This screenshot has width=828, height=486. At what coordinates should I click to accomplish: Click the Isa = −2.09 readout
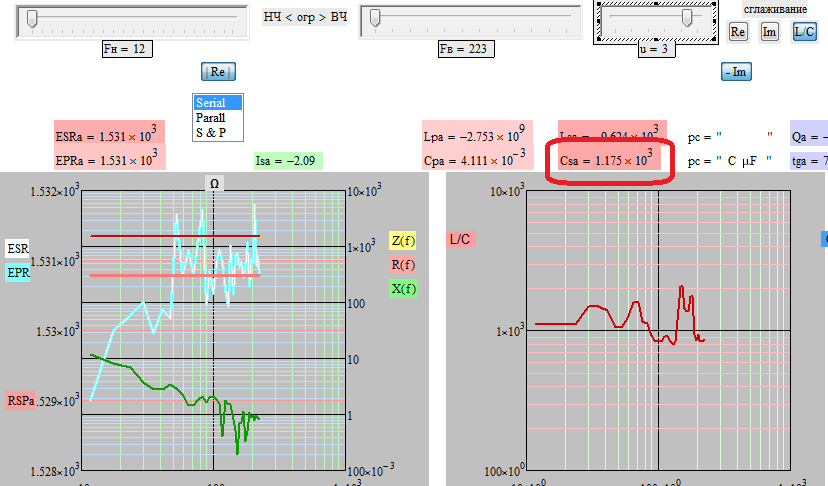pos(288,161)
